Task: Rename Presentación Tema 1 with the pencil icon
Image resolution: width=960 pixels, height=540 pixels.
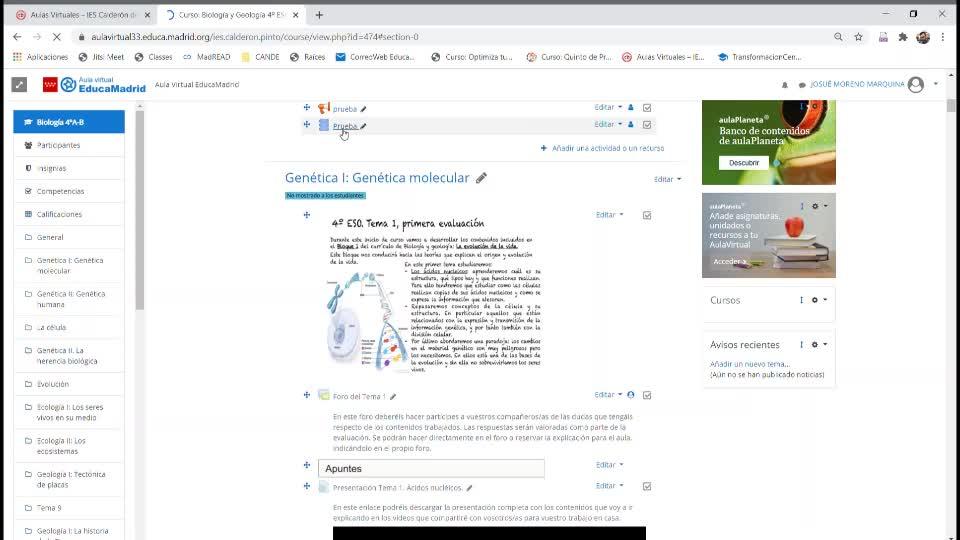Action: tap(469, 488)
